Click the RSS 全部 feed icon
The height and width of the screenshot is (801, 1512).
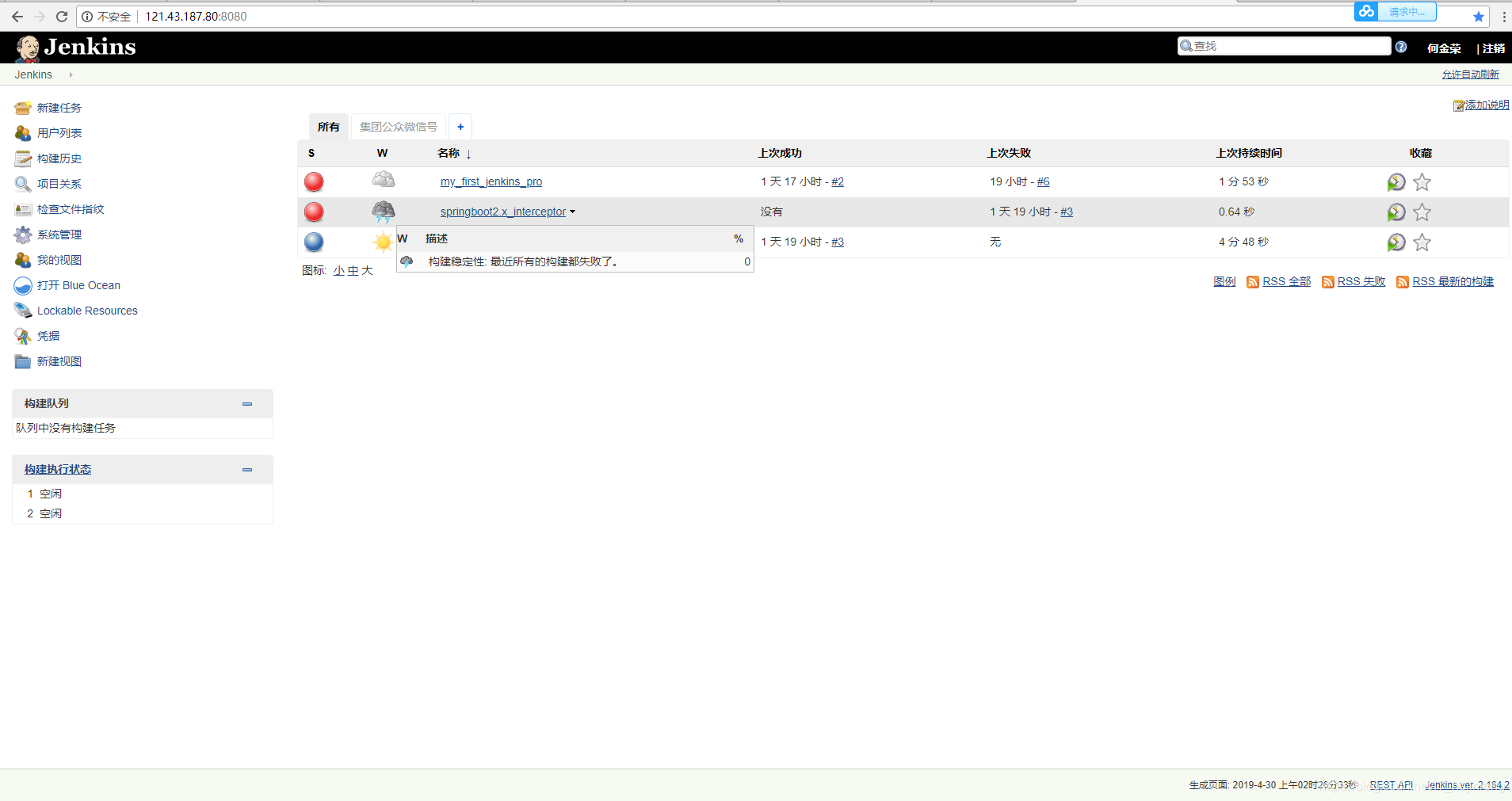click(1253, 282)
